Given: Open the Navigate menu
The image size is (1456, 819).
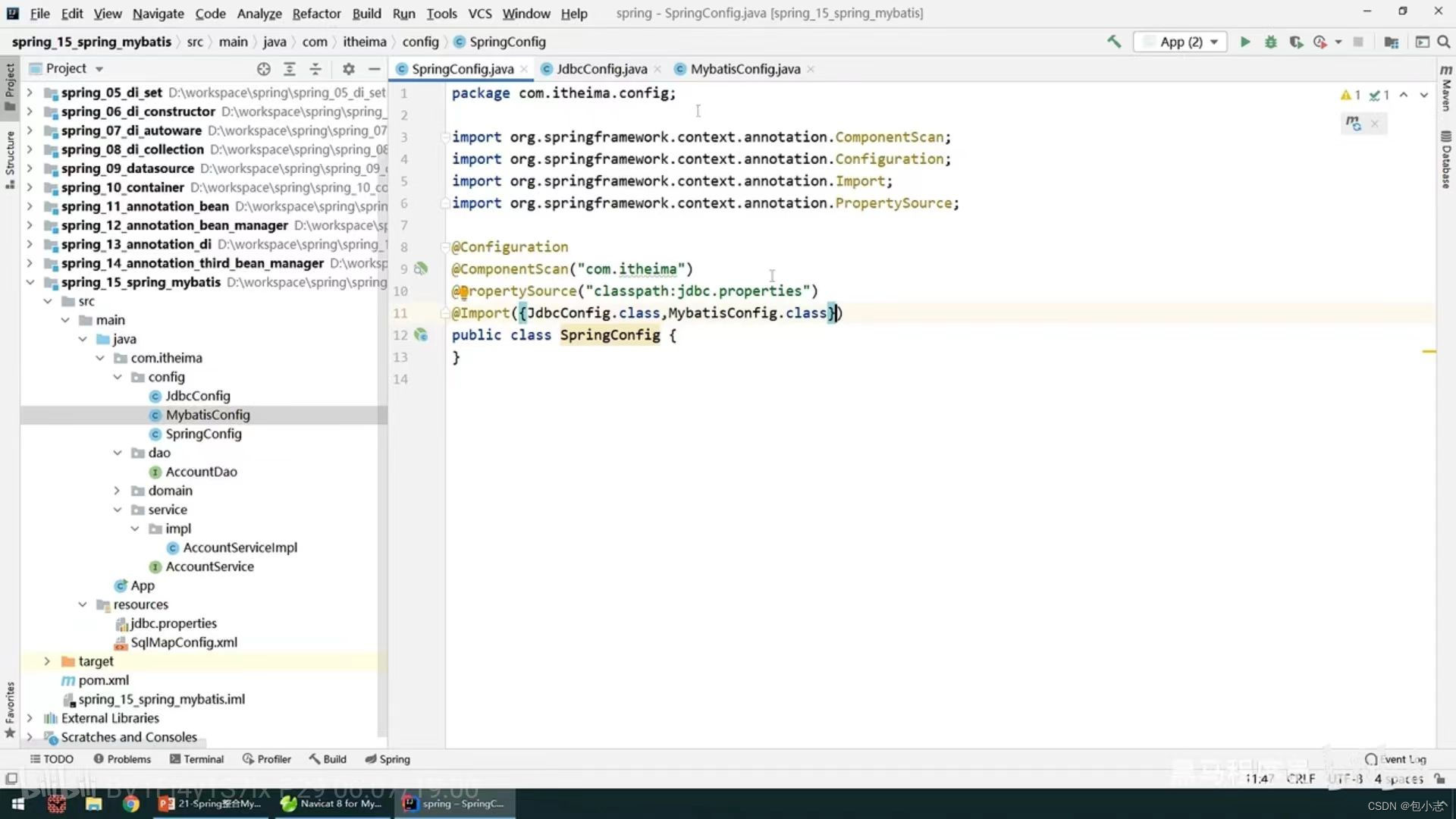Looking at the screenshot, I should (158, 14).
